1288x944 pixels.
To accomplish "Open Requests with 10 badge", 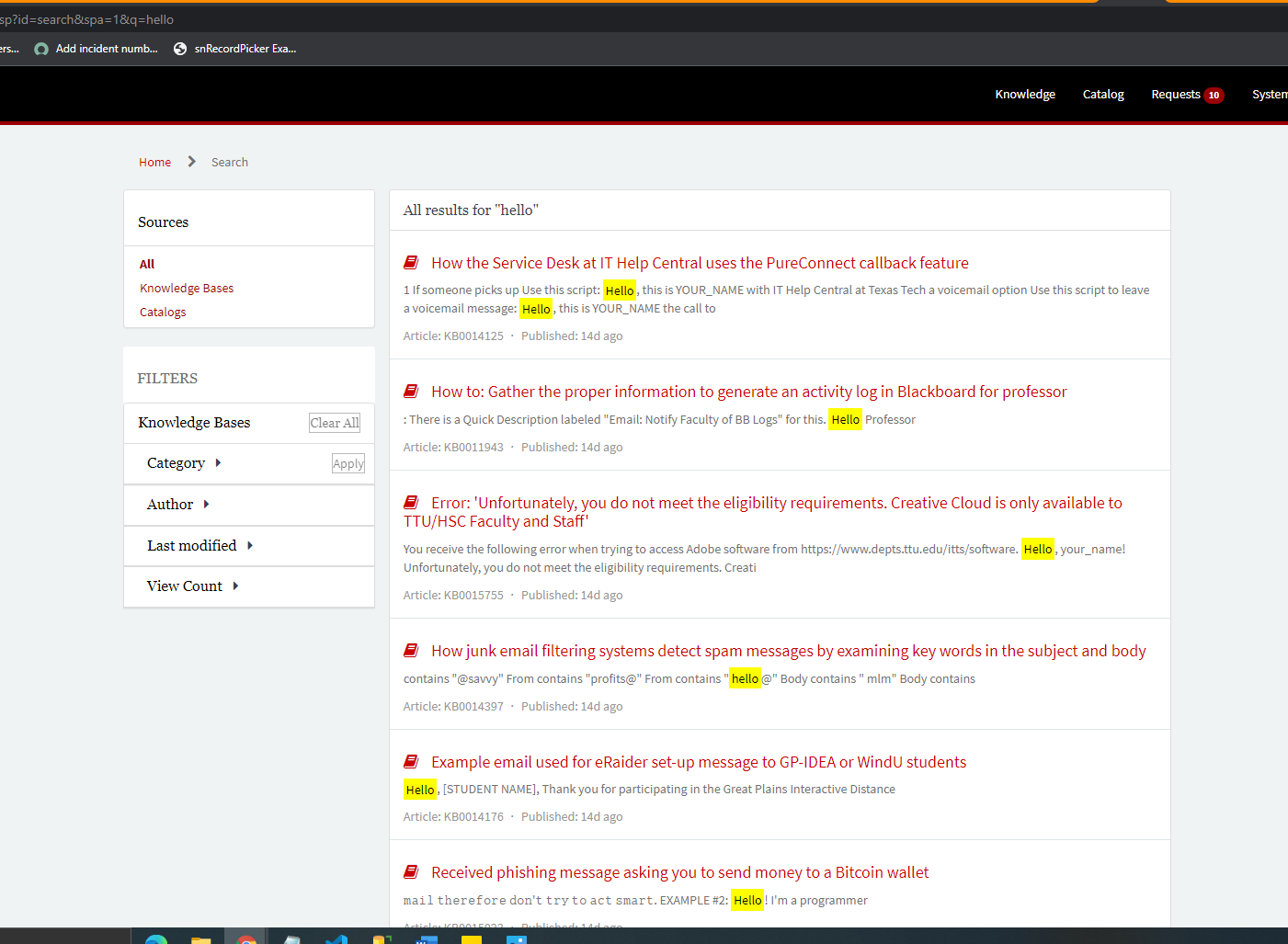I will [1186, 95].
